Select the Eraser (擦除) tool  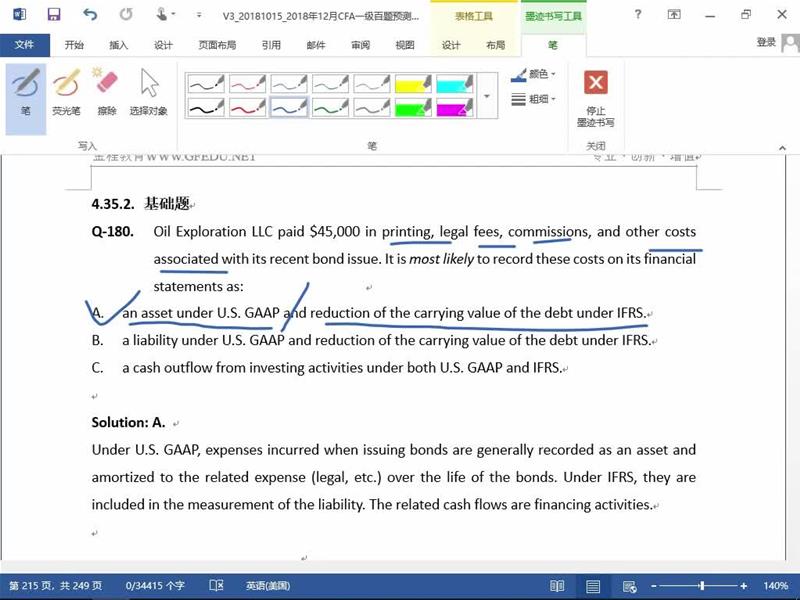pyautogui.click(x=106, y=94)
